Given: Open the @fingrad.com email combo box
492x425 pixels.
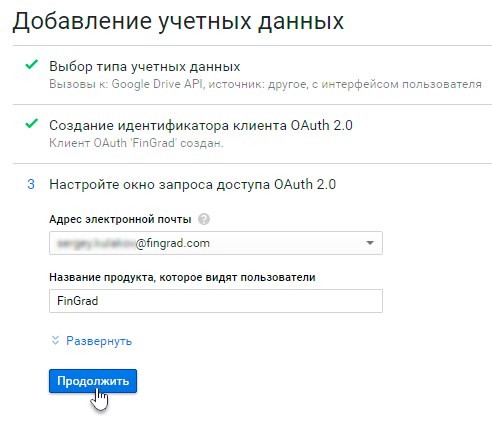Looking at the screenshot, I should [x=216, y=243].
